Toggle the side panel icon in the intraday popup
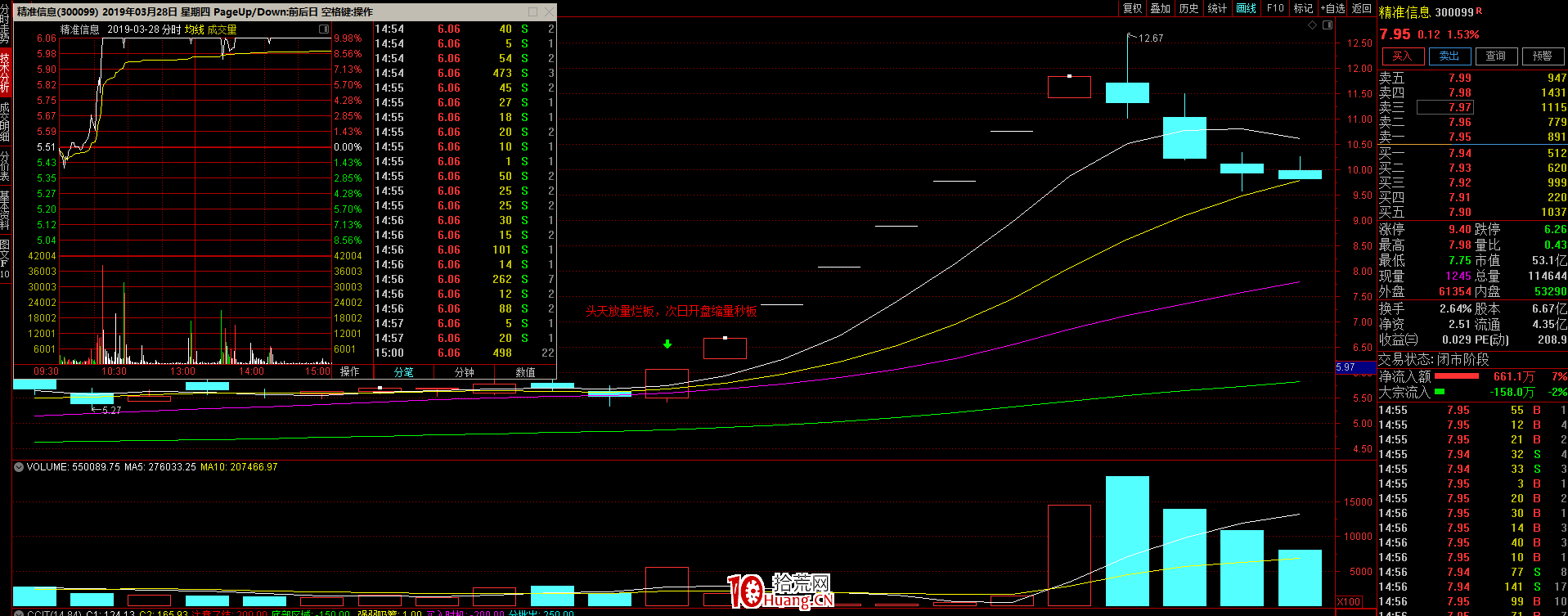Image resolution: width=1568 pixels, height=616 pixels. pos(324,29)
